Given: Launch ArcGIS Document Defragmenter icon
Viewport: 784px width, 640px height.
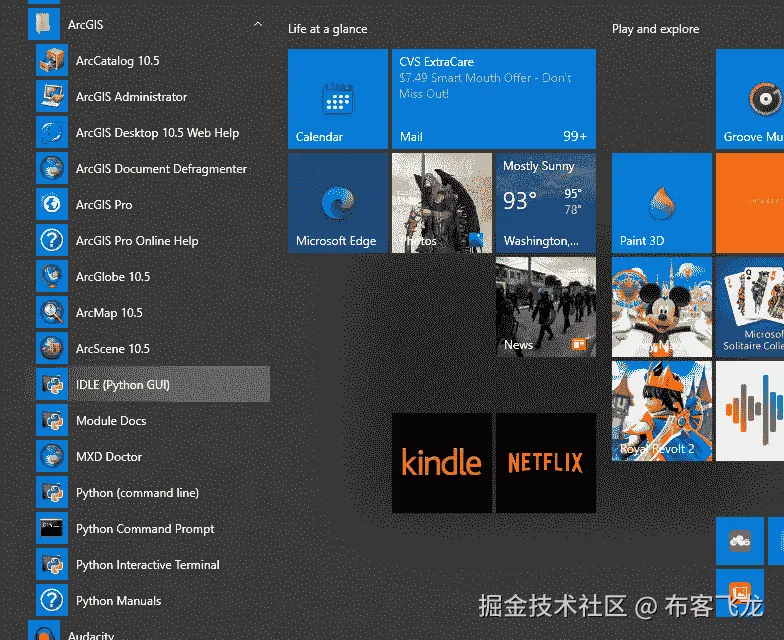Looking at the screenshot, I should 52,168.
